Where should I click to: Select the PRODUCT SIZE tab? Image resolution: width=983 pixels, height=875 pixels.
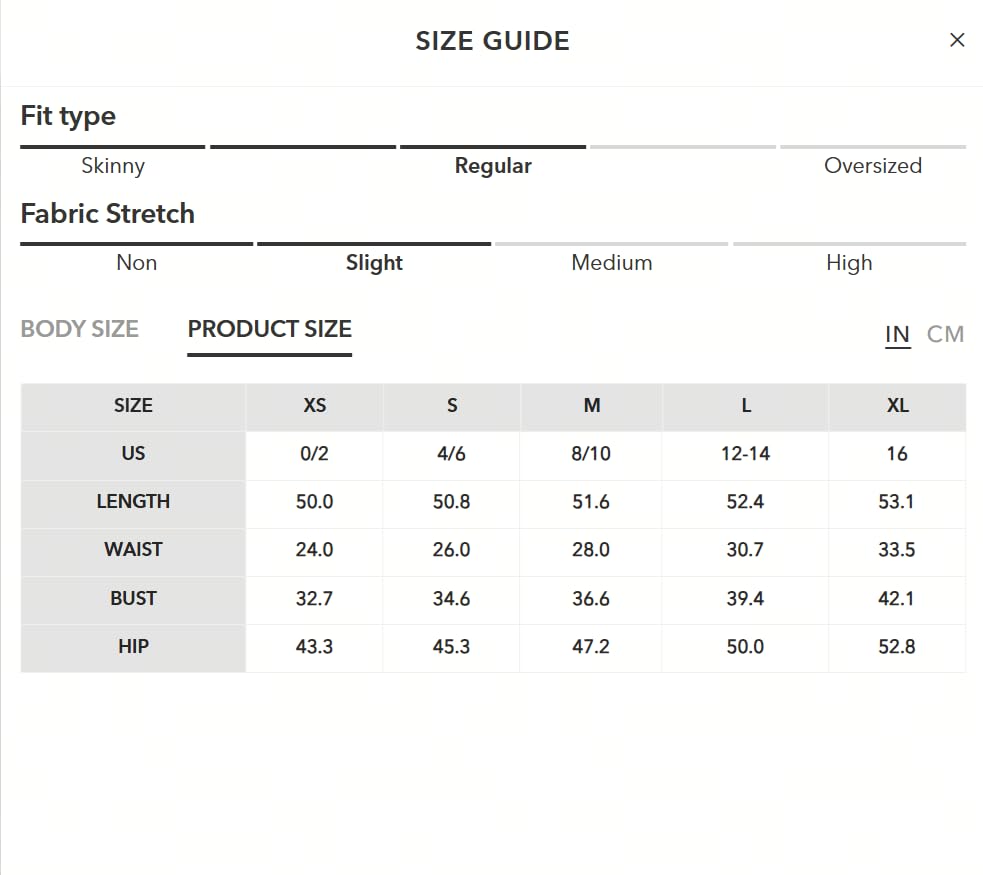point(270,329)
